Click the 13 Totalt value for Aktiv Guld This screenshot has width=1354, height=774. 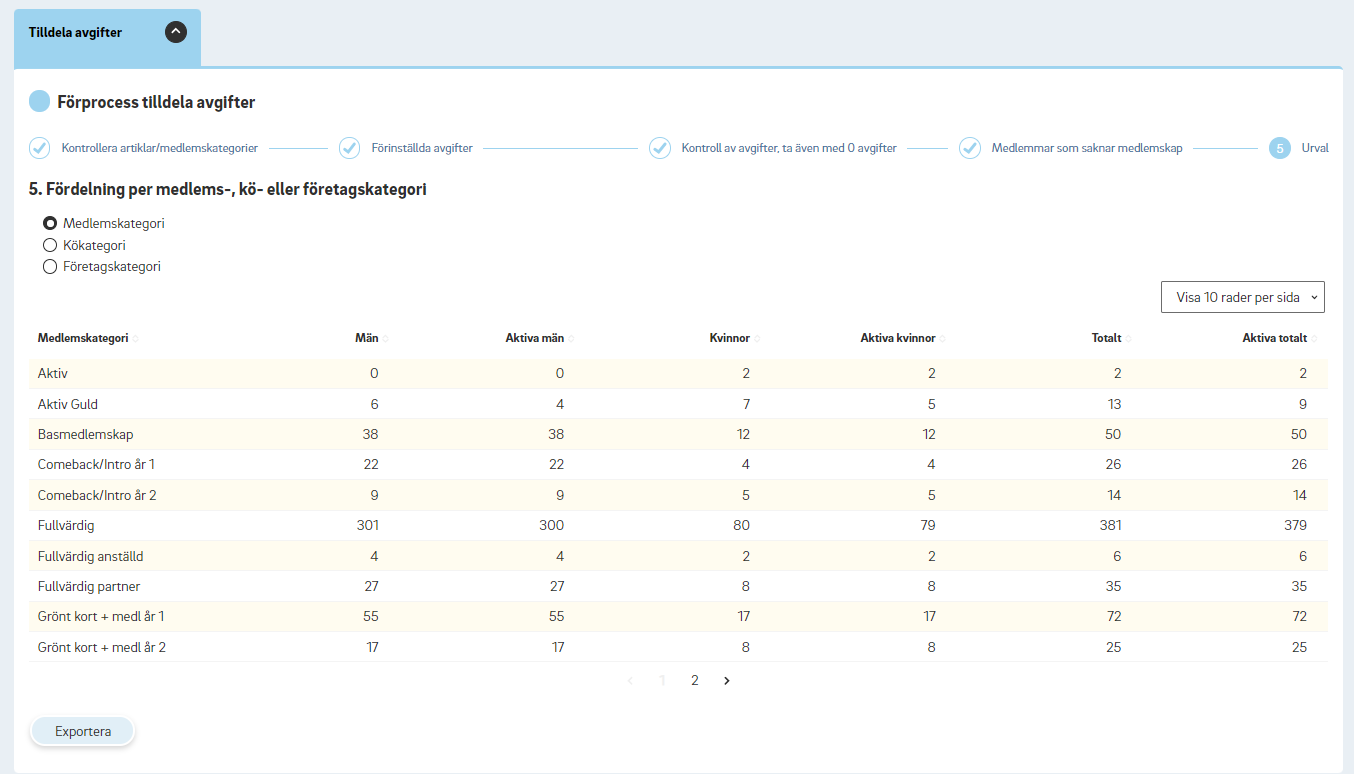point(1114,404)
